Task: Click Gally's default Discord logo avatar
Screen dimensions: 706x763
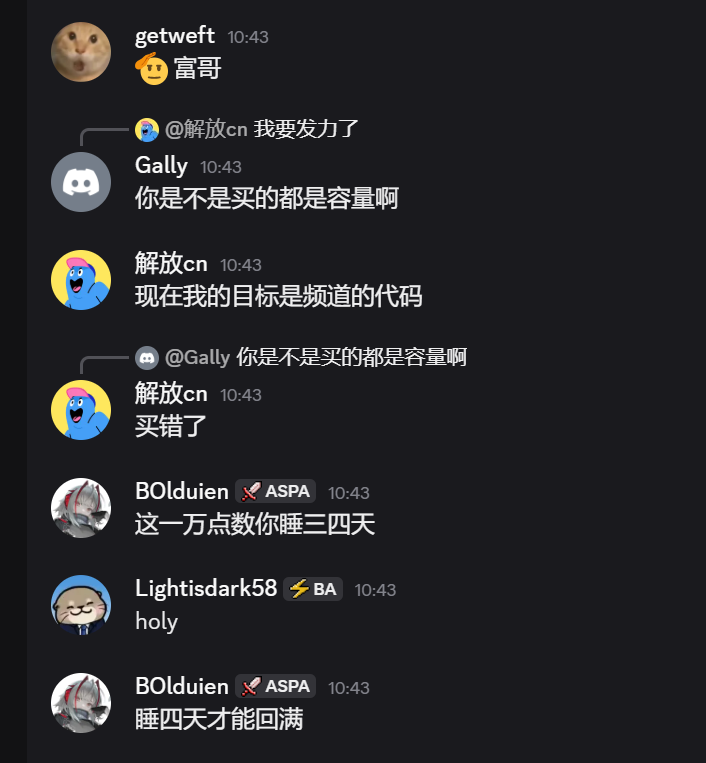Action: pos(81,182)
